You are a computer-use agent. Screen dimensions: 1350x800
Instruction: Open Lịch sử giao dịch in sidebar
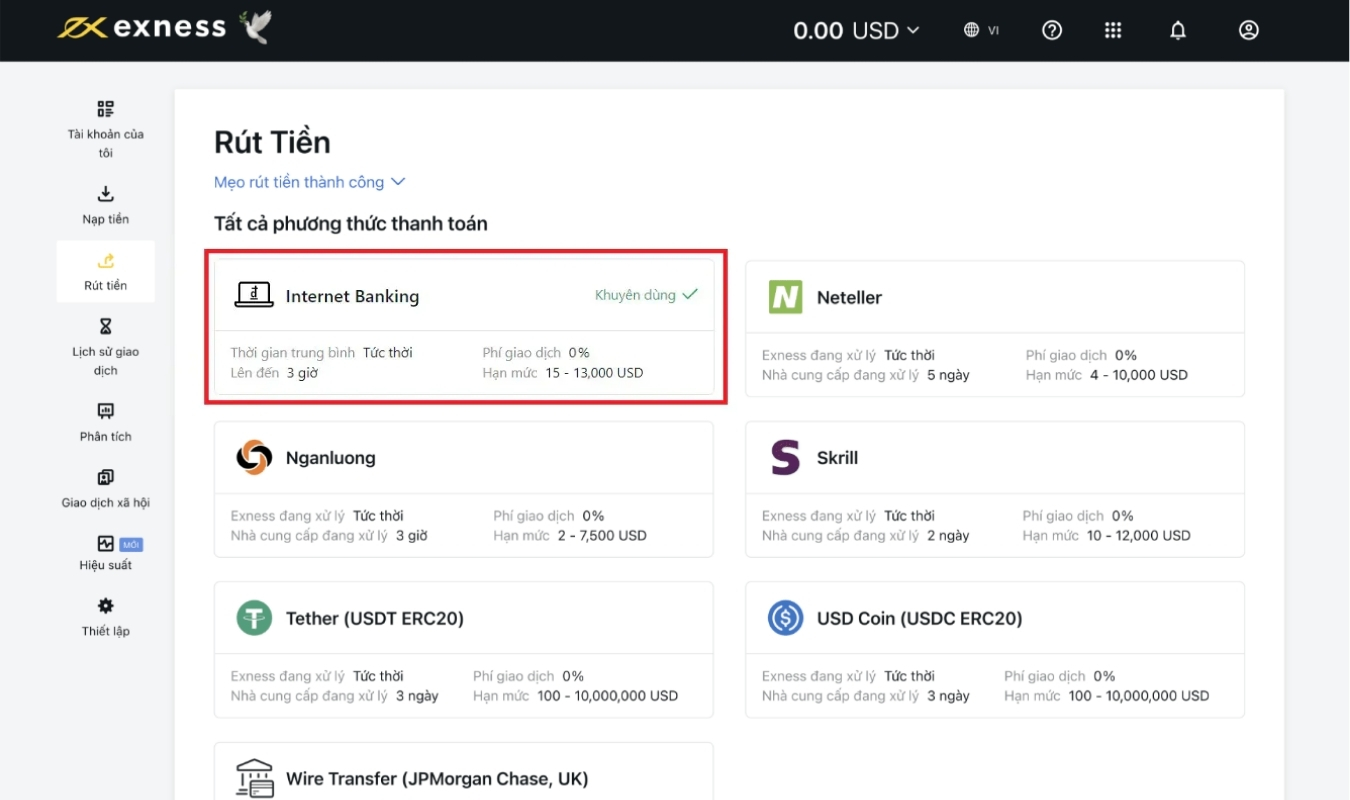point(106,346)
